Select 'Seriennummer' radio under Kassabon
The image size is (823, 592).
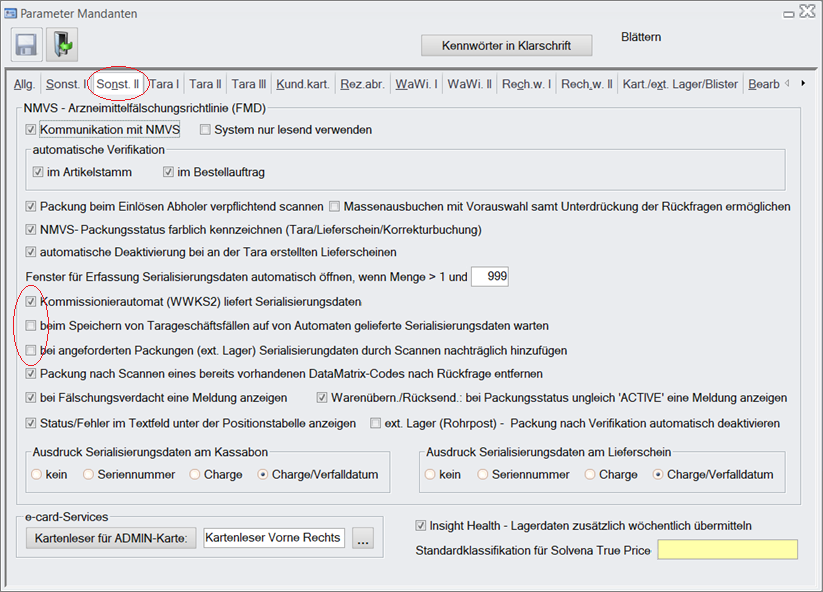(x=89, y=475)
